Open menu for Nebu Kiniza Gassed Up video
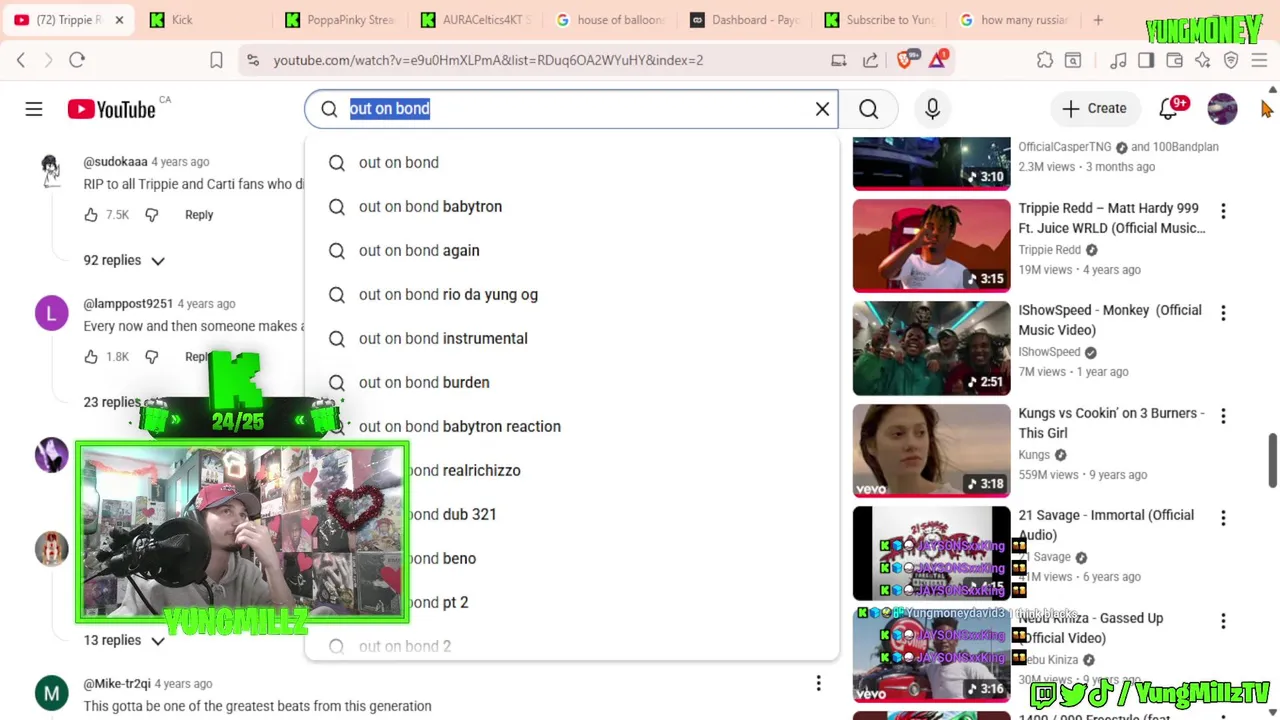 click(x=1223, y=621)
